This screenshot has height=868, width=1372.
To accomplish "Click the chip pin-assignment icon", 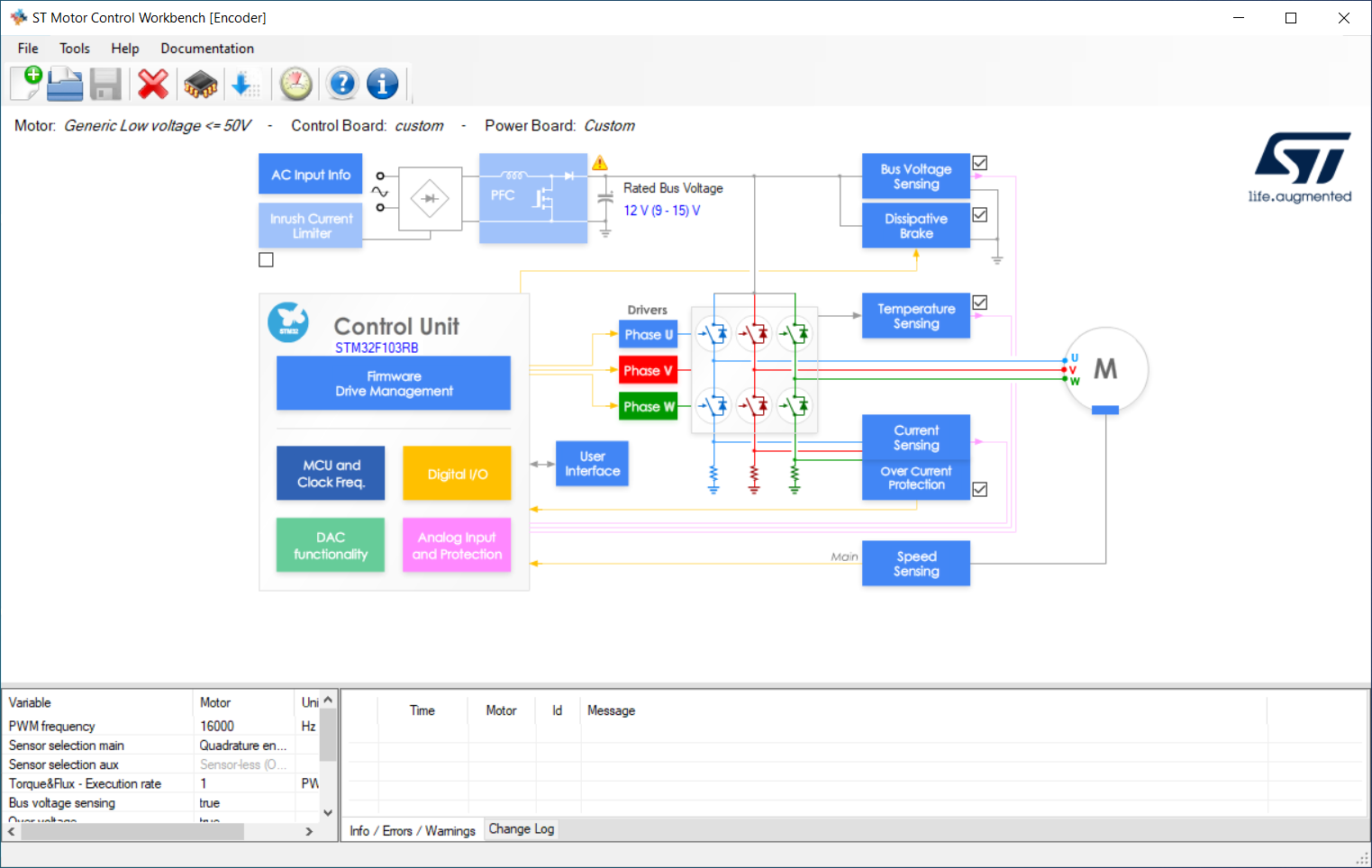I will [200, 85].
